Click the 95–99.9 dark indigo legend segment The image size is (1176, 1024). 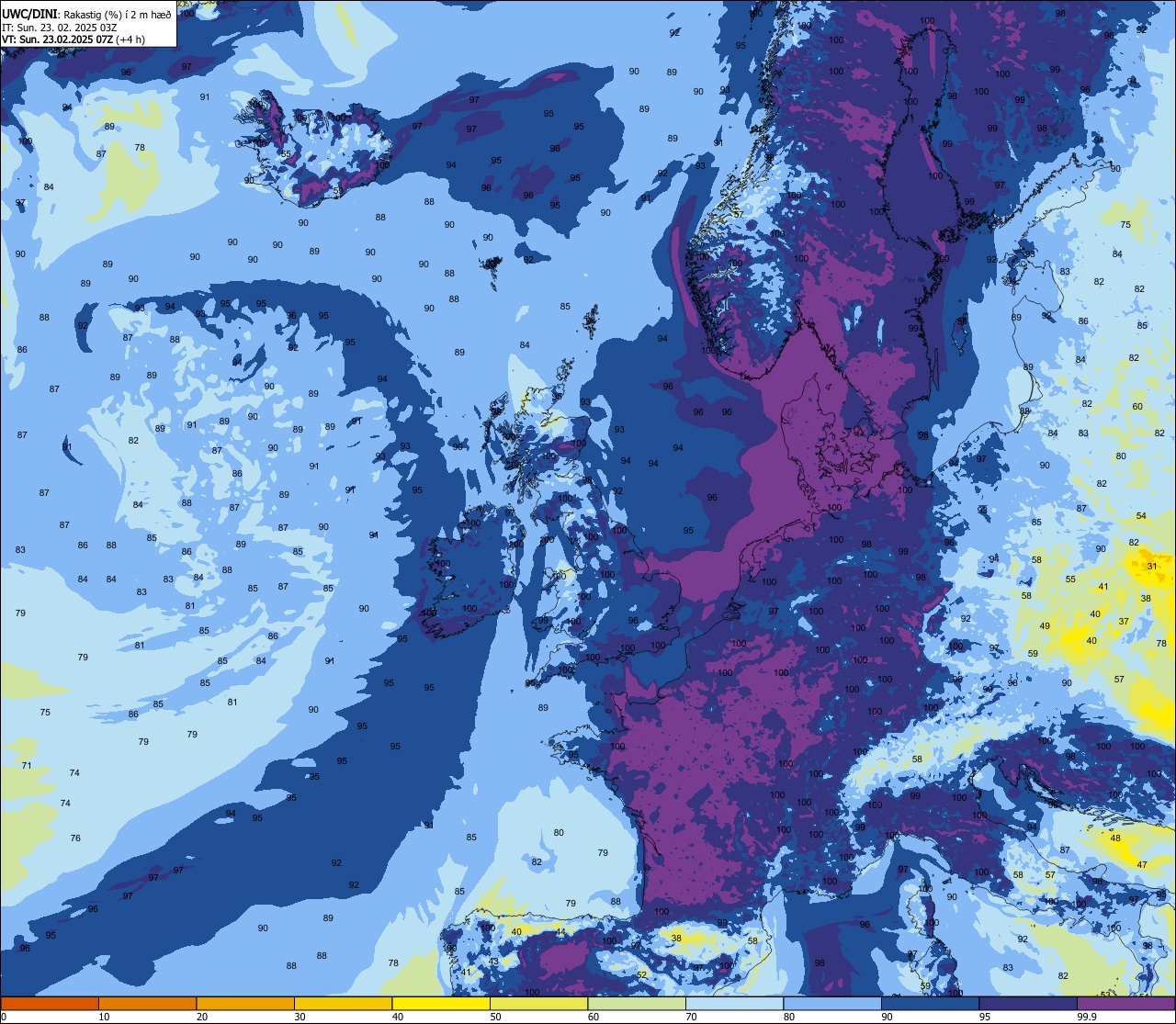pyautogui.click(x=1028, y=1003)
